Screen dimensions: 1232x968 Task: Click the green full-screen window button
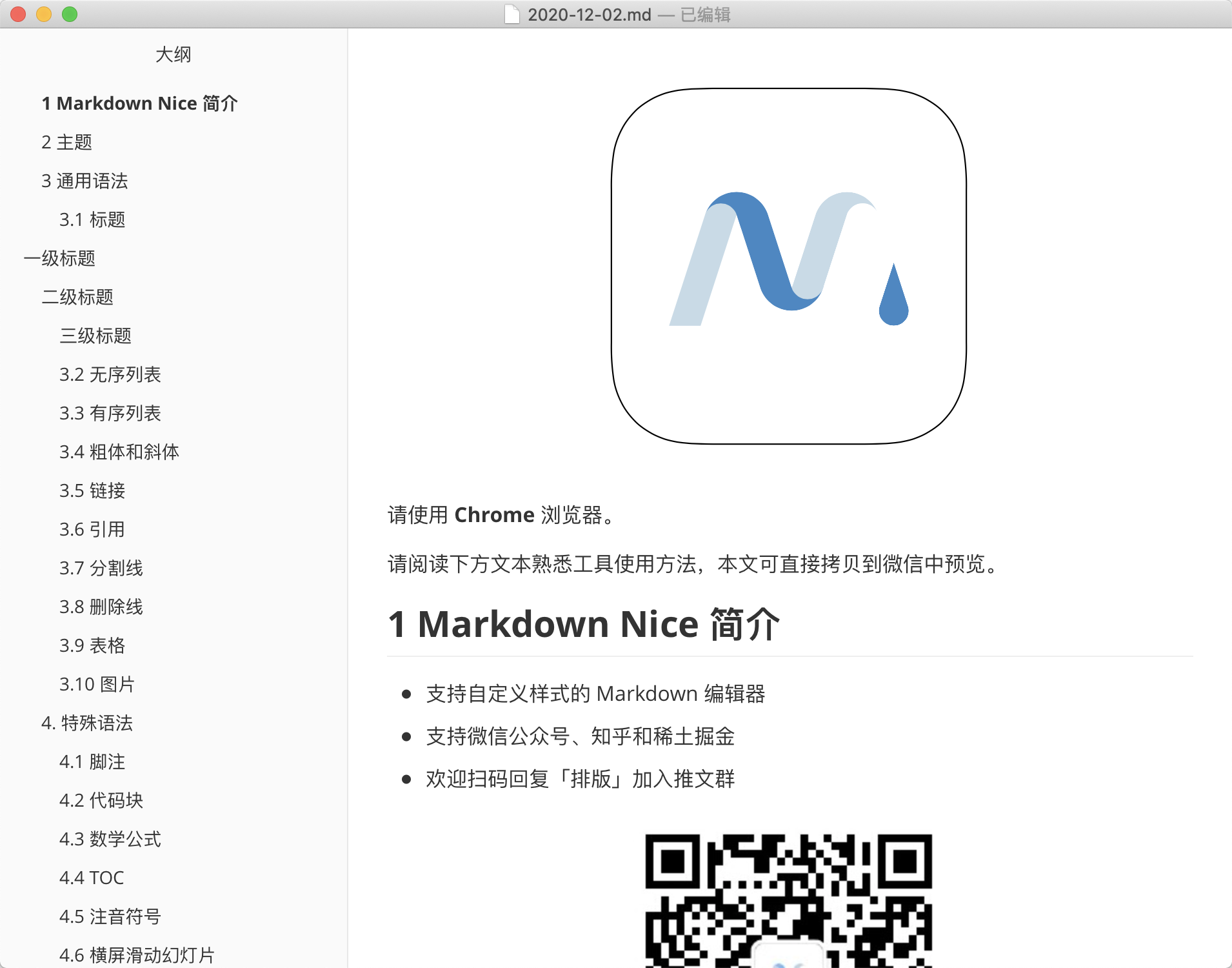(70, 14)
